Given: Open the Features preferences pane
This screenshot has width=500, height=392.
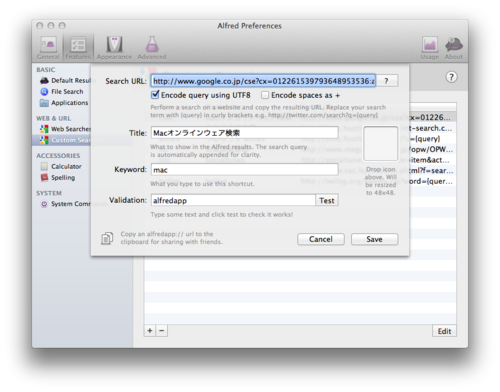Looking at the screenshot, I should click(x=78, y=47).
